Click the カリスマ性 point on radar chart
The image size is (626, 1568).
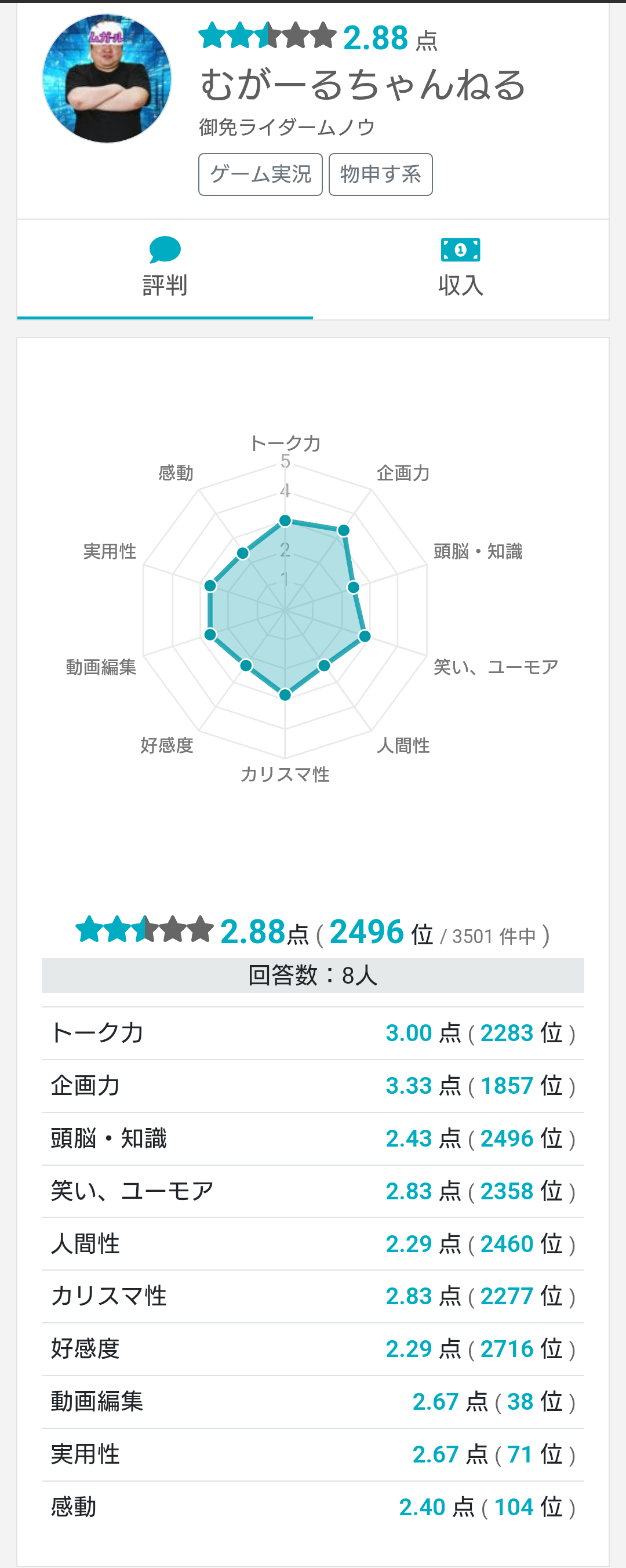pos(285,694)
